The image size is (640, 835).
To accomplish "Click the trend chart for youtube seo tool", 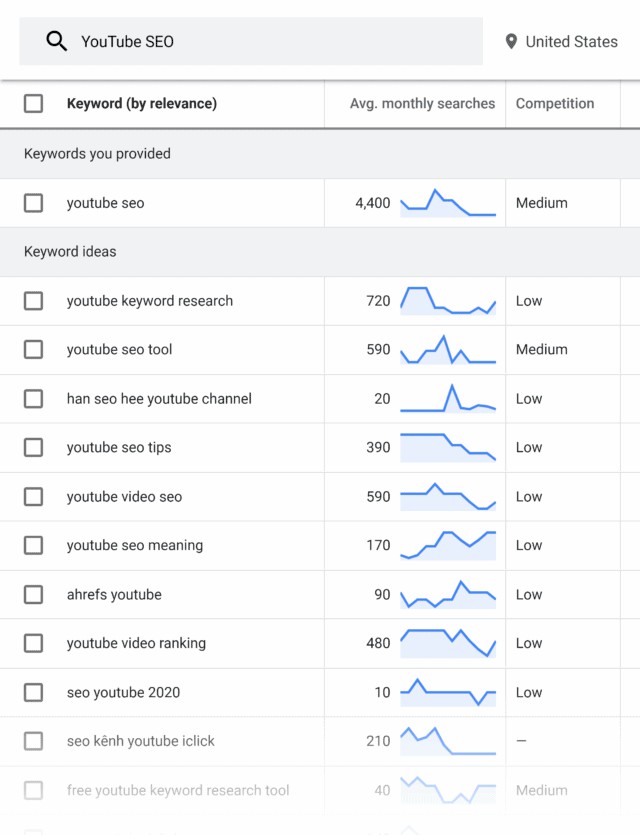I will point(448,349).
